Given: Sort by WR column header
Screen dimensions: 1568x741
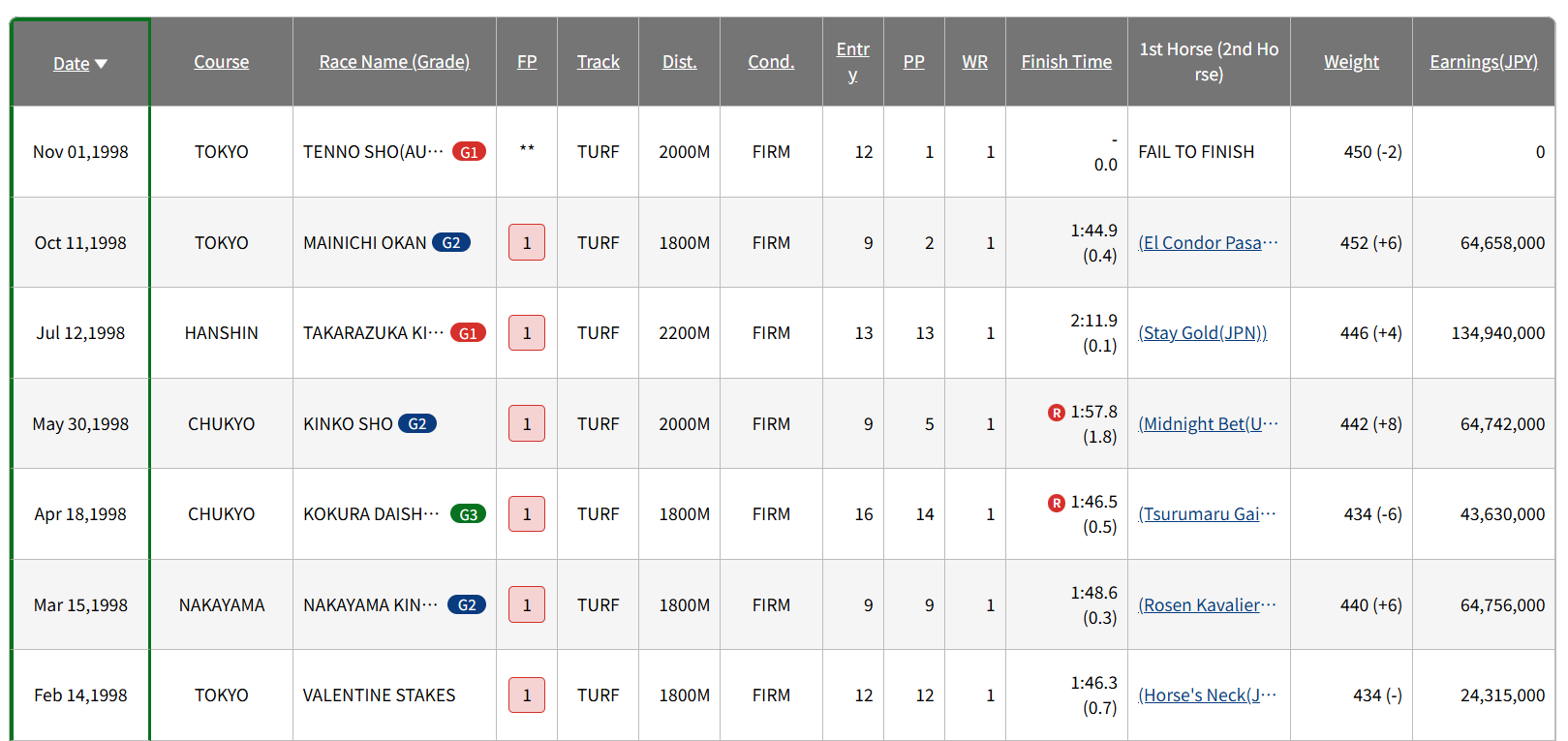Looking at the screenshot, I should (975, 62).
